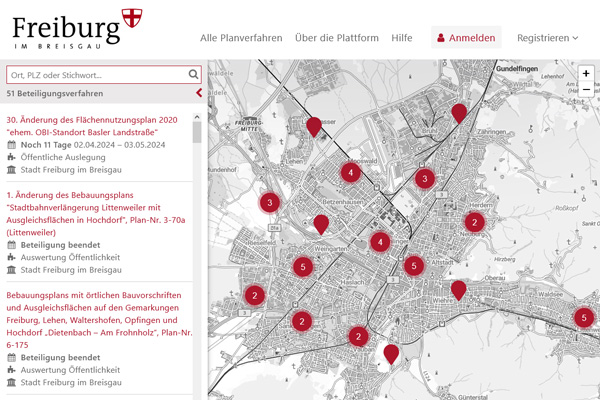Click the map pin near Zähringen
Image resolution: width=600 pixels, height=400 pixels.
pyautogui.click(x=459, y=112)
